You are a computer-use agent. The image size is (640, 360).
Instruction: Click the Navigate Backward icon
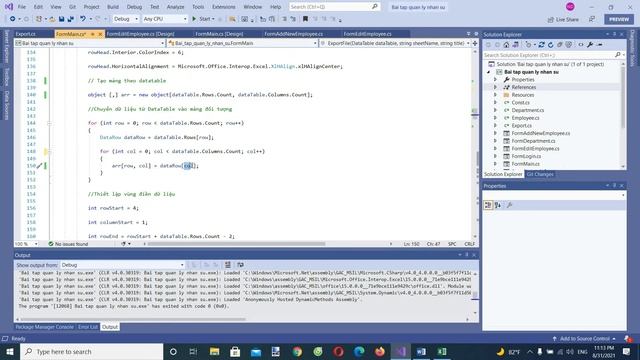point(13,19)
